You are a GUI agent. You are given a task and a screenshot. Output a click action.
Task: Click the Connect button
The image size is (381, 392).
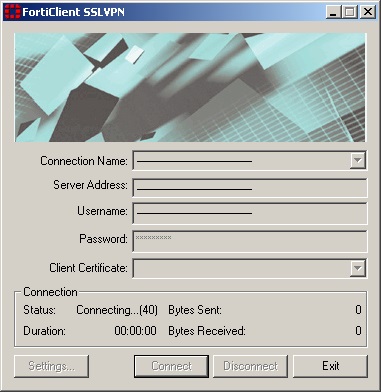(171, 366)
